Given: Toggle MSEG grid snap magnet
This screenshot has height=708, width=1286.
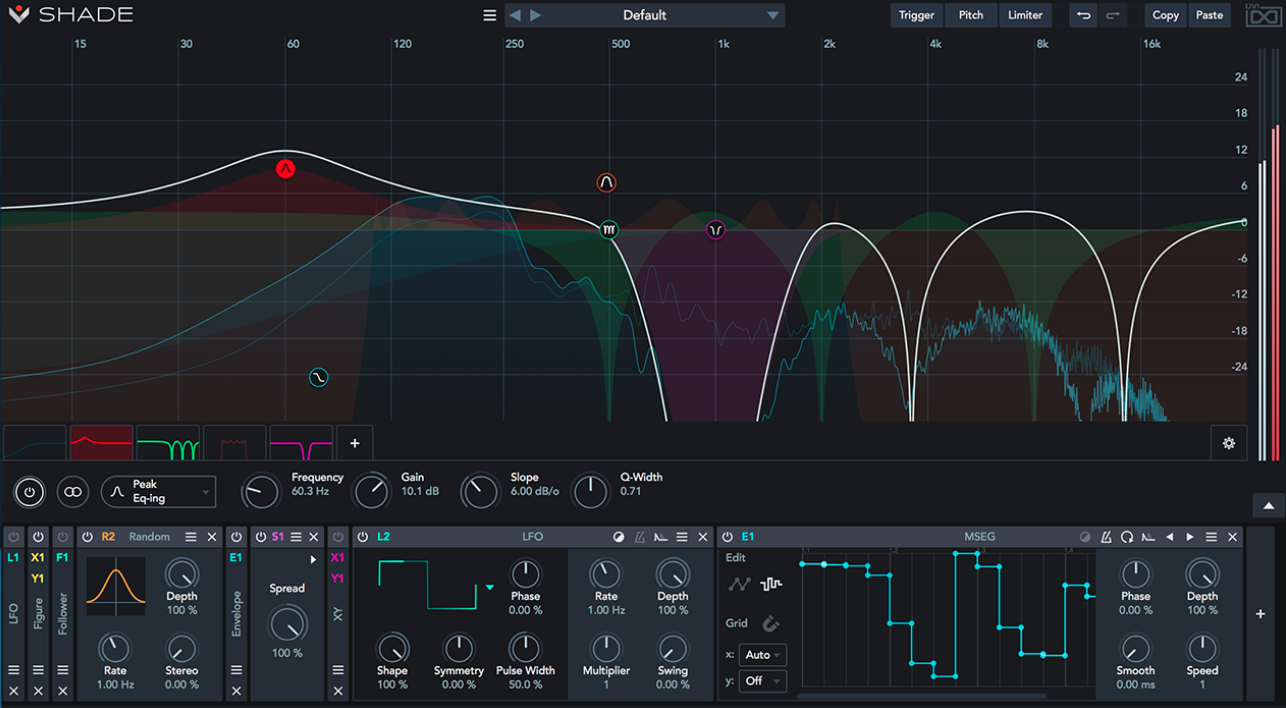Looking at the screenshot, I should tap(770, 624).
